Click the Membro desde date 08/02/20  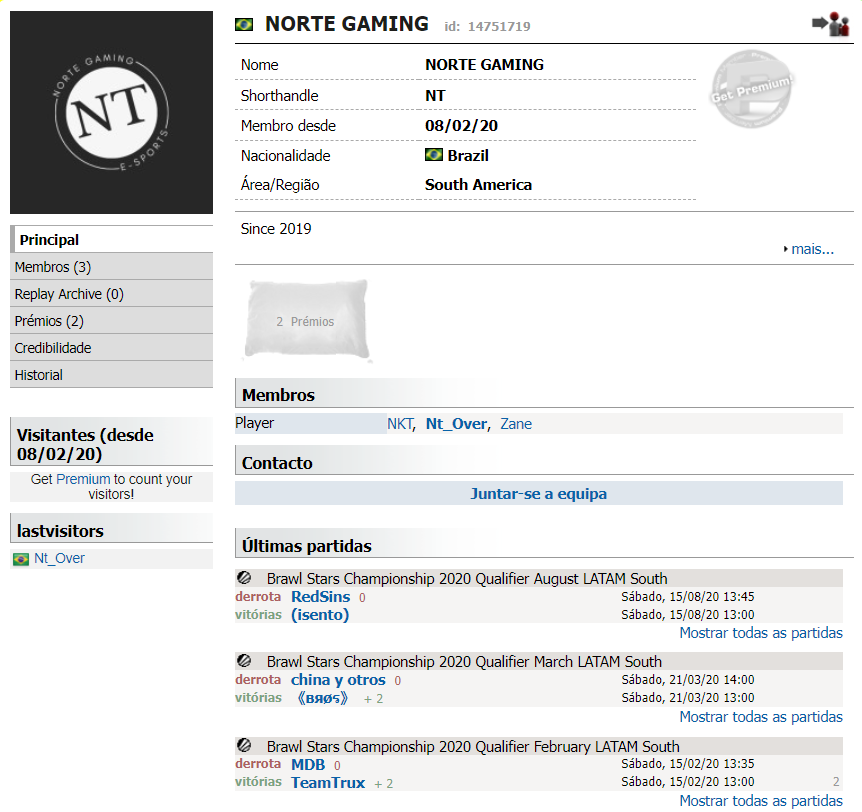[x=461, y=125]
